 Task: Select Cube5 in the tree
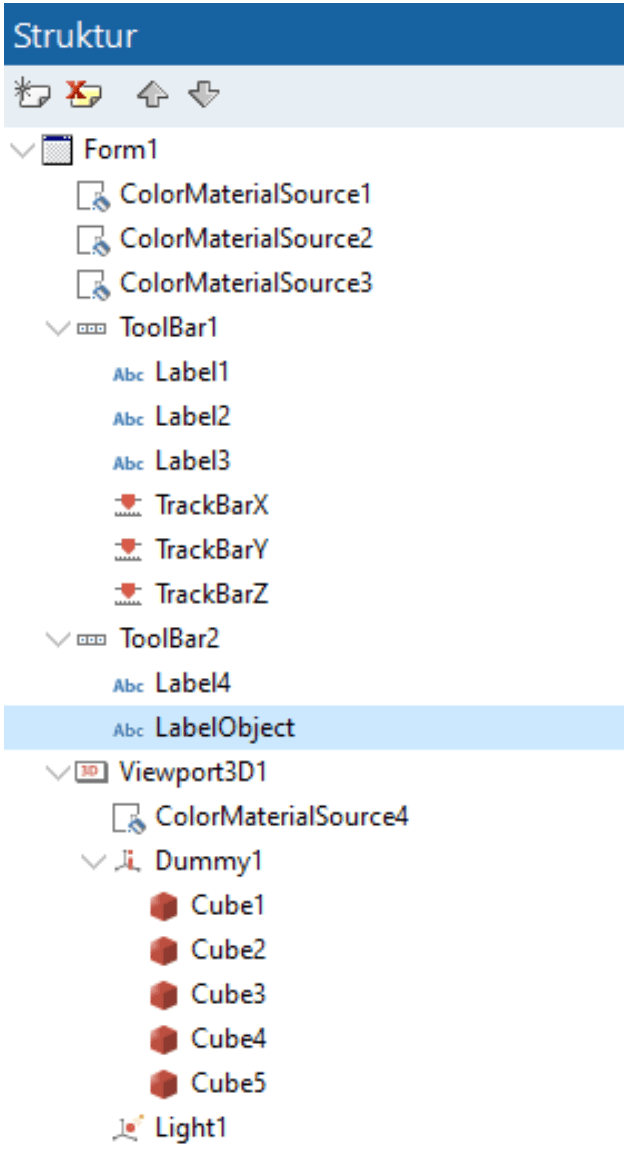[x=228, y=1084]
